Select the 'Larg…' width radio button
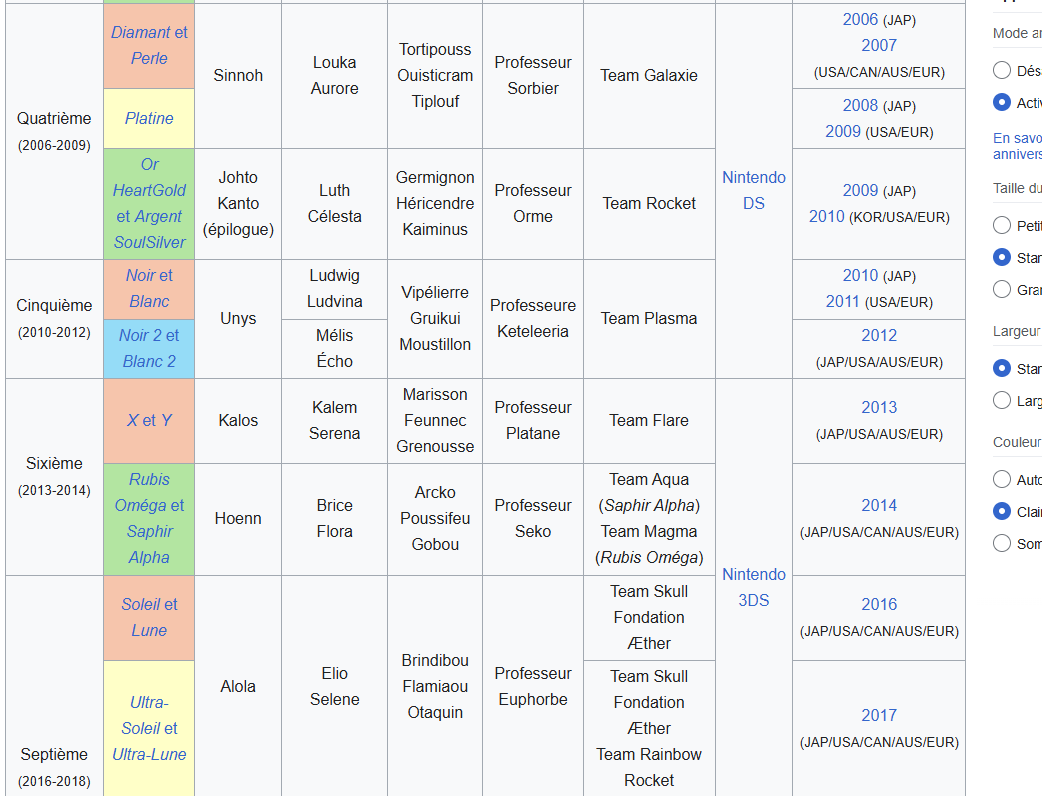 coord(1001,400)
